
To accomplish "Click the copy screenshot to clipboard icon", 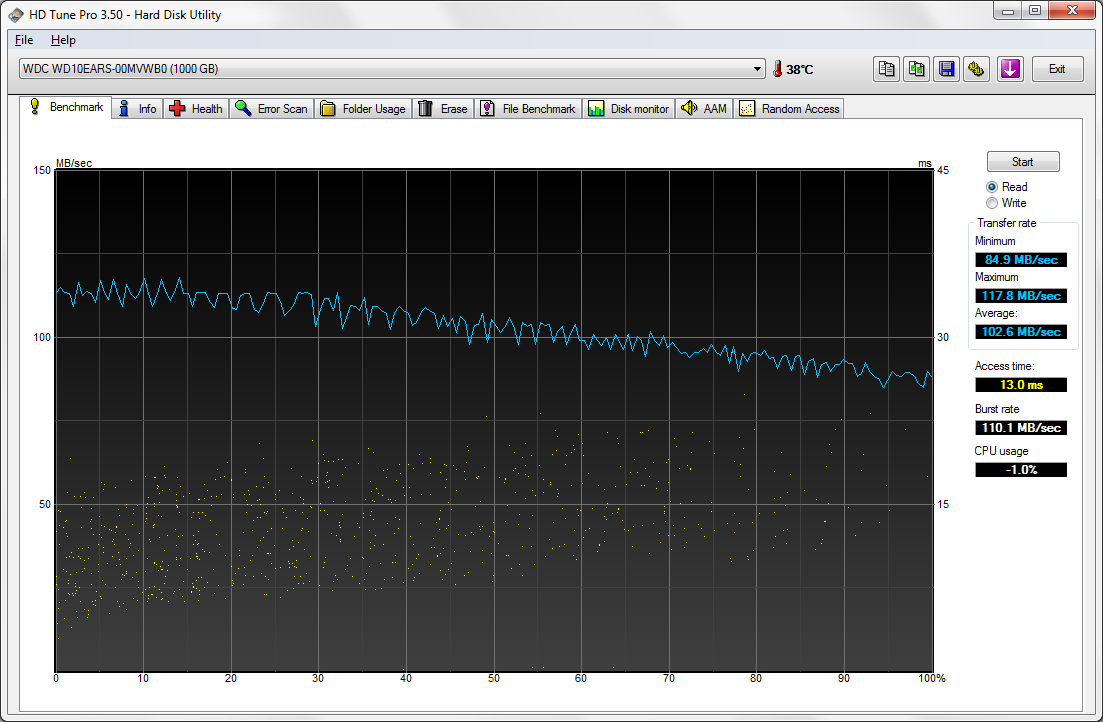I will (916, 69).
